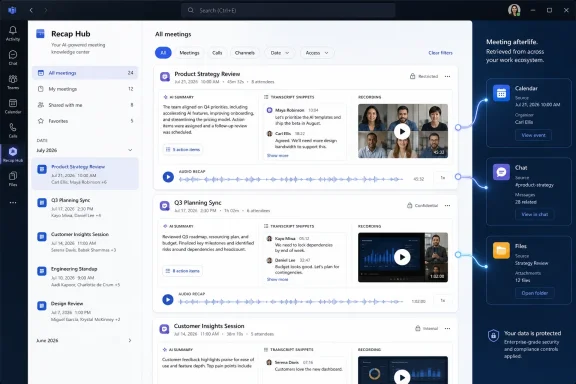Open Calendar in the left rail

coord(13,106)
